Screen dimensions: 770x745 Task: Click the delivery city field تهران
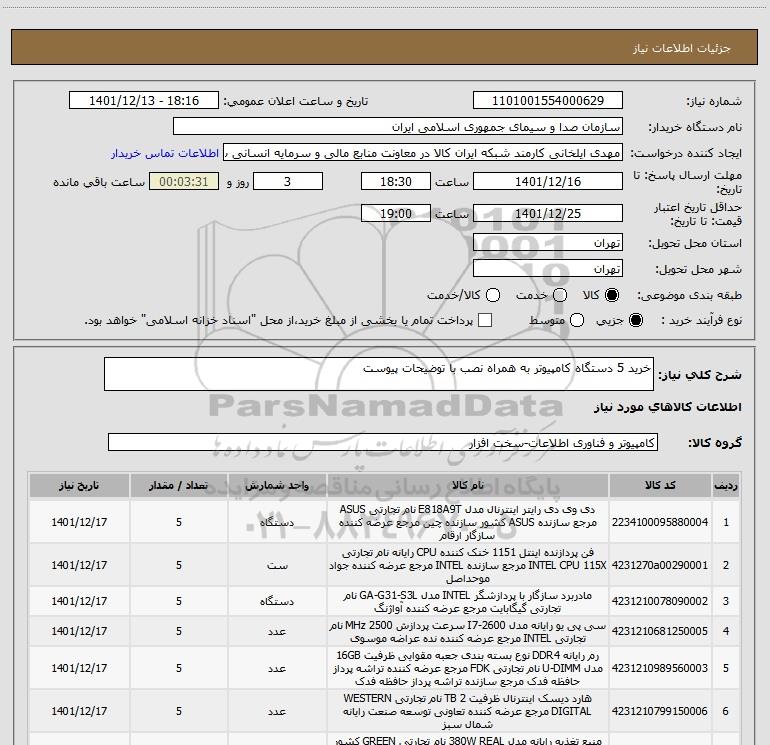tap(548, 269)
